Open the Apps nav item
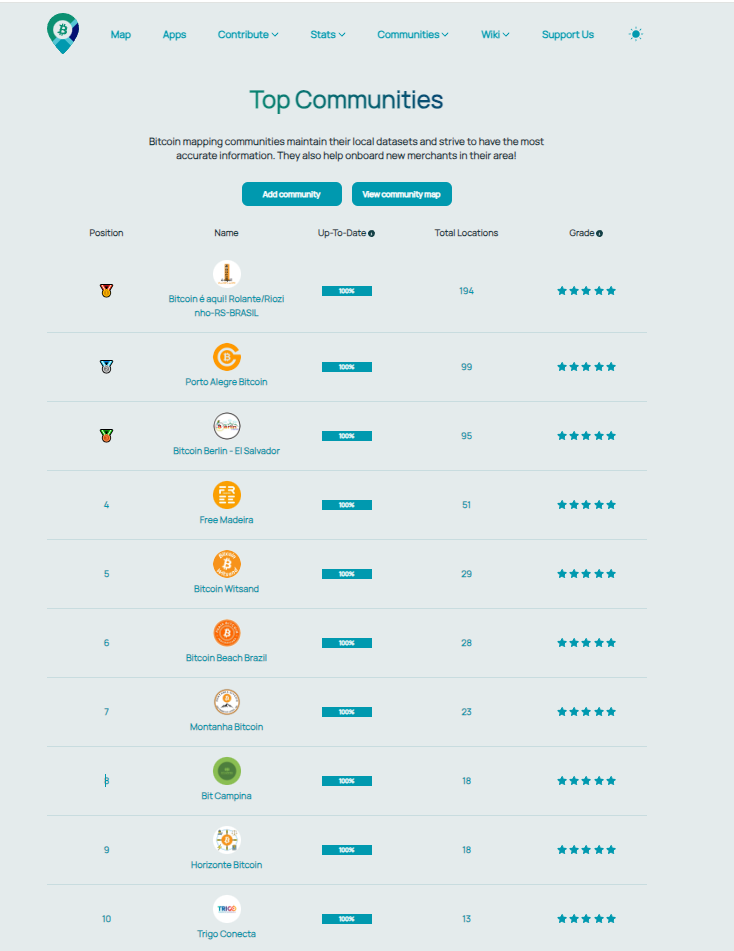Viewport: 734px width, 951px height. [x=174, y=34]
